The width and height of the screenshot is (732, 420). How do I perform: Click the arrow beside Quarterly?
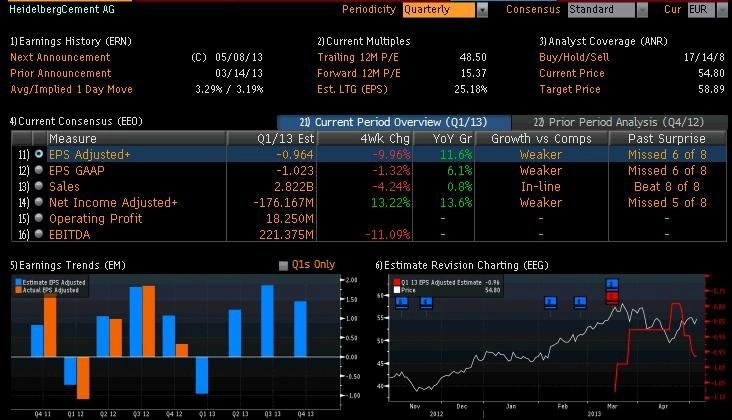[482, 10]
